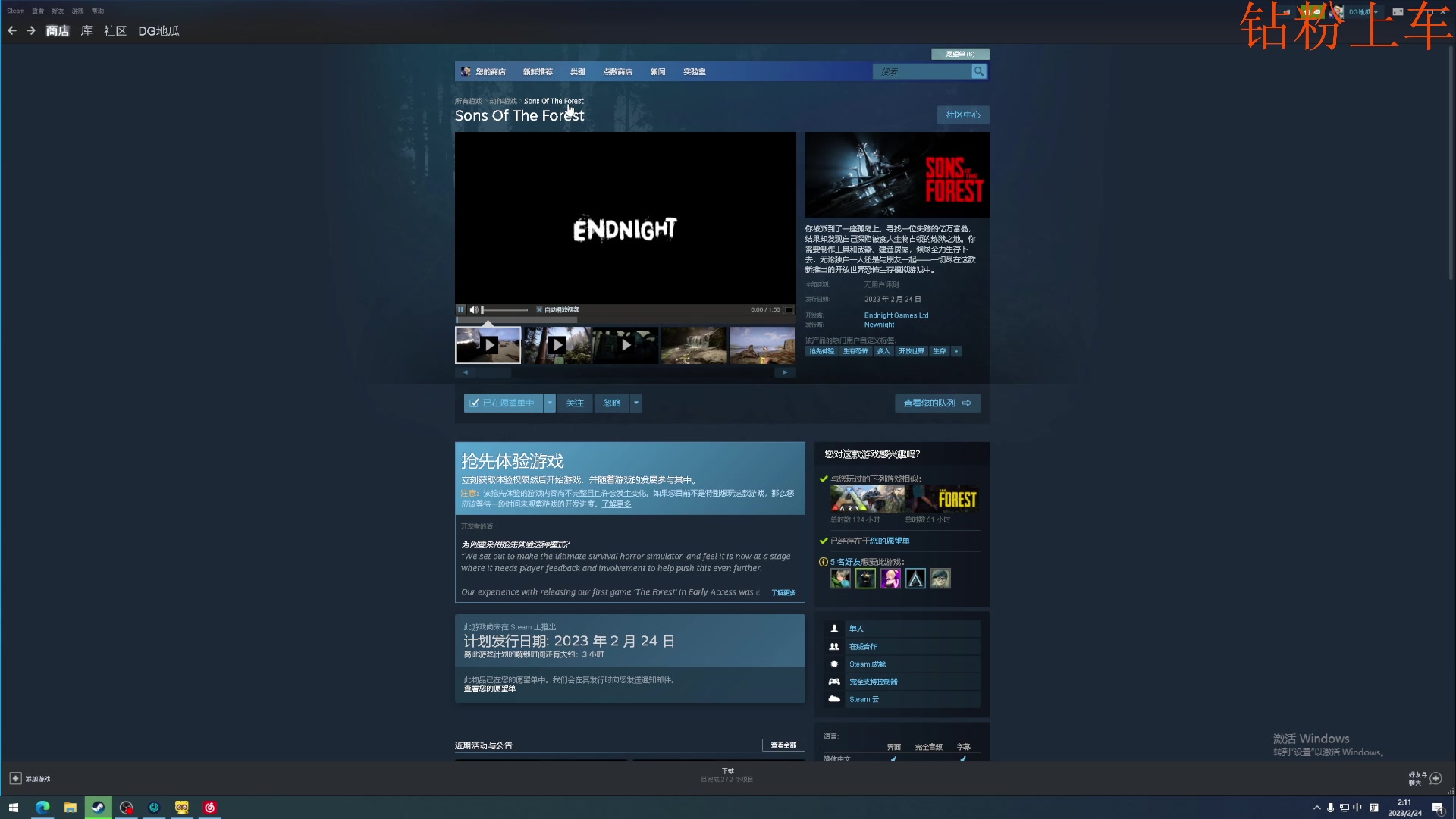View the beach screenshot thumbnail
The width and height of the screenshot is (1456, 819).
[762, 346]
